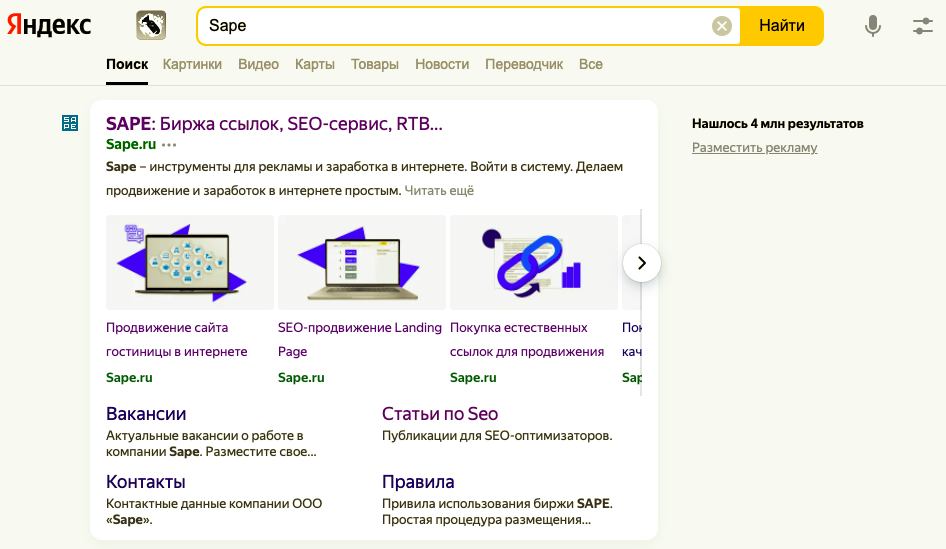
Task: Clear the search field with the X icon
Action: pyautogui.click(x=722, y=26)
